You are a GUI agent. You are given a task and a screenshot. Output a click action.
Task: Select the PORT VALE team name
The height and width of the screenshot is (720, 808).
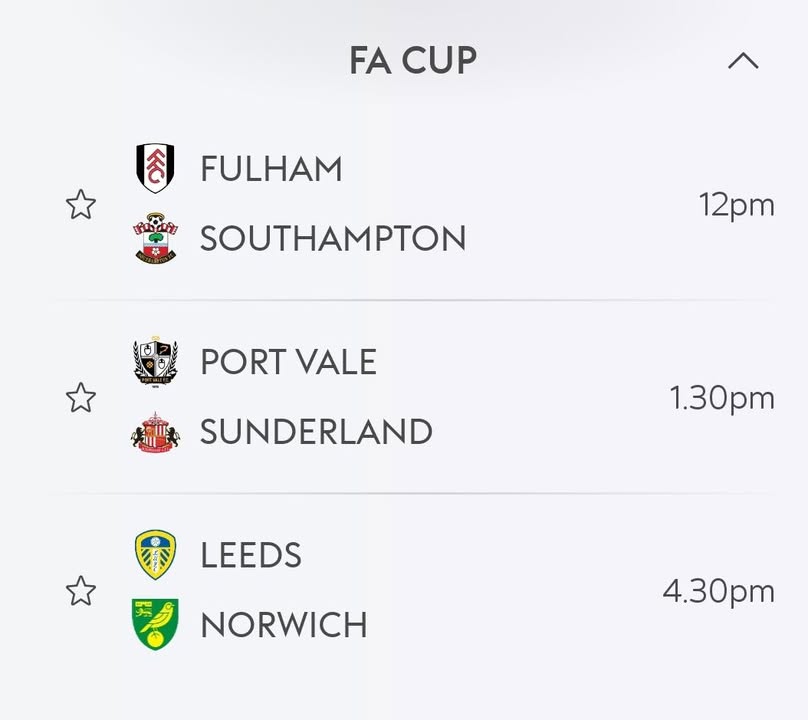tap(288, 362)
